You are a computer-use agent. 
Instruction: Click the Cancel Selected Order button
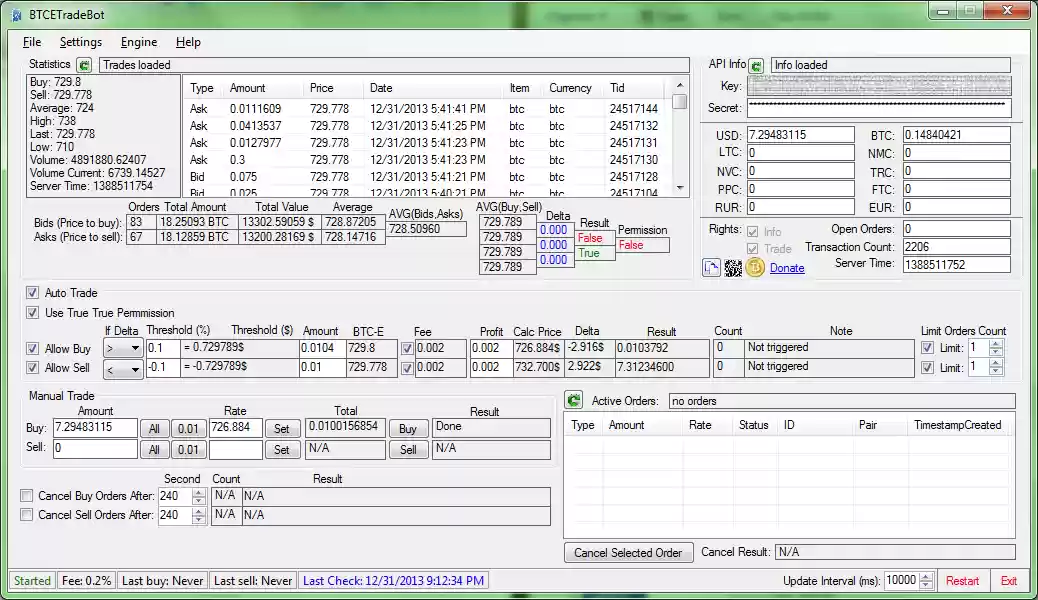pyautogui.click(x=628, y=552)
